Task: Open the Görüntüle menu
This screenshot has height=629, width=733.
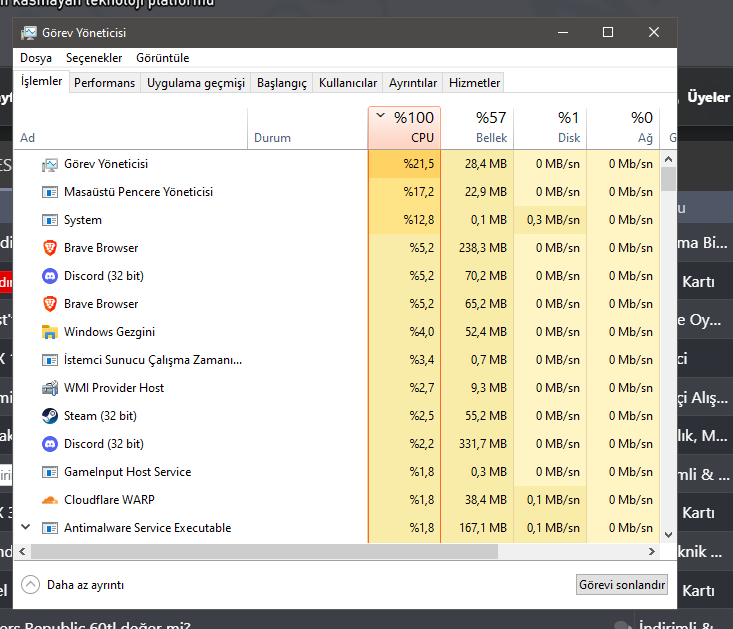Action: pyautogui.click(x=163, y=58)
